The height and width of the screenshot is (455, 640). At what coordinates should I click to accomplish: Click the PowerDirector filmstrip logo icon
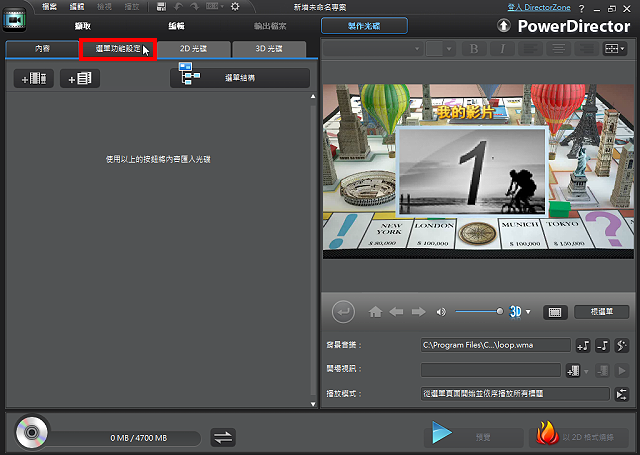[x=15, y=19]
